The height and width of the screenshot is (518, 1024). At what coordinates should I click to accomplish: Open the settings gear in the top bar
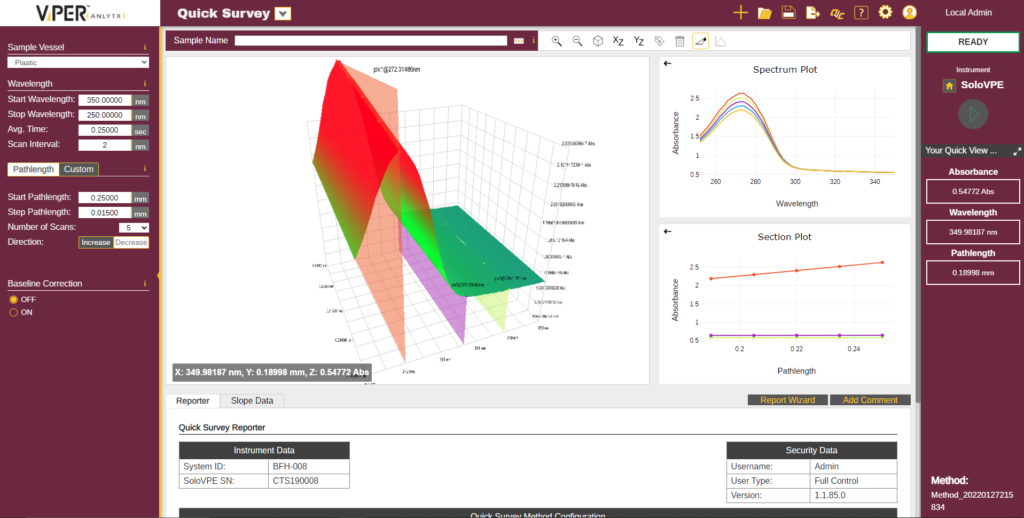click(885, 13)
